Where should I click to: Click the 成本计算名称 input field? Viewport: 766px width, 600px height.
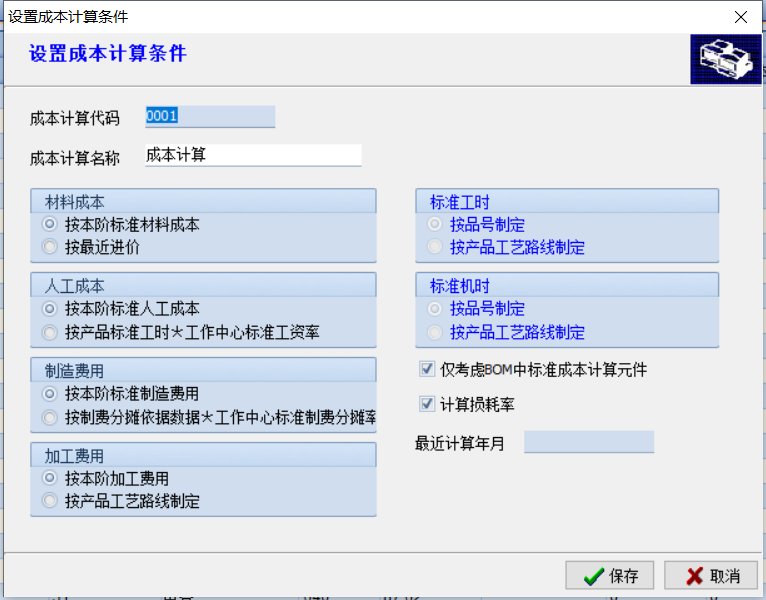253,155
